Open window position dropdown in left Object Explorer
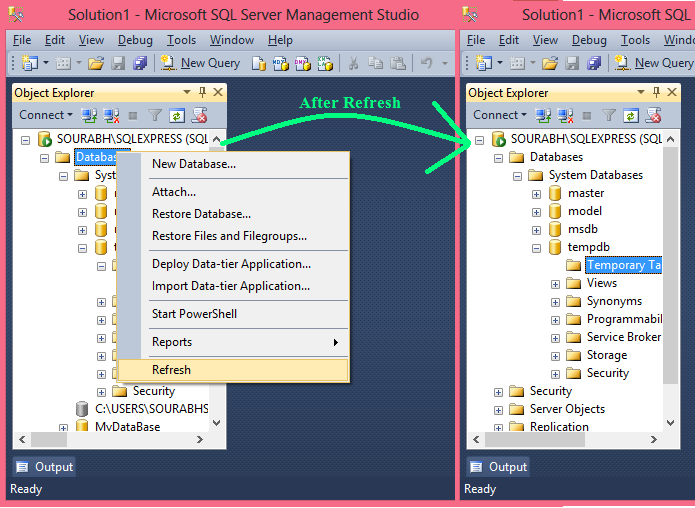This screenshot has width=695, height=508. 187,92
